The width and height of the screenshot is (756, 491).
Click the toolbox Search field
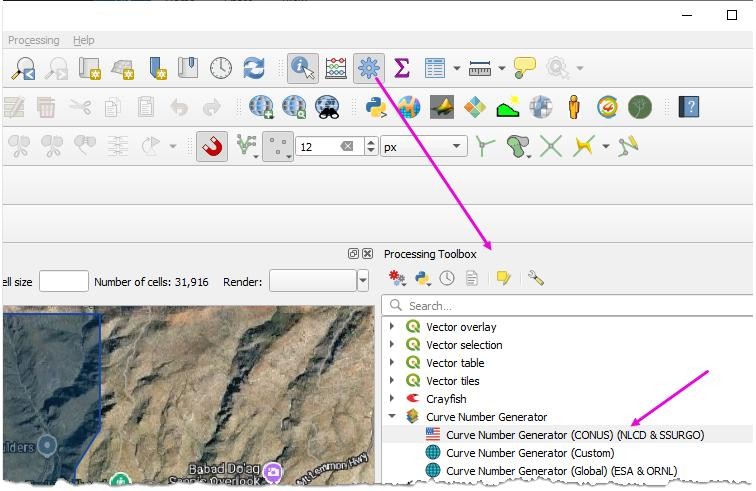(x=570, y=305)
